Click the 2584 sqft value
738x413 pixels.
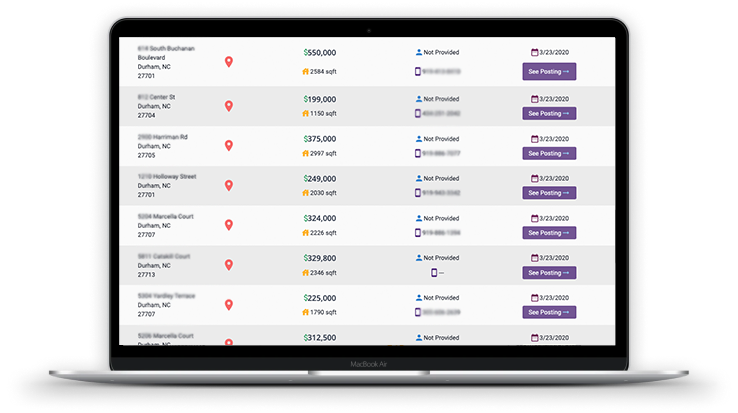pyautogui.click(x=323, y=72)
